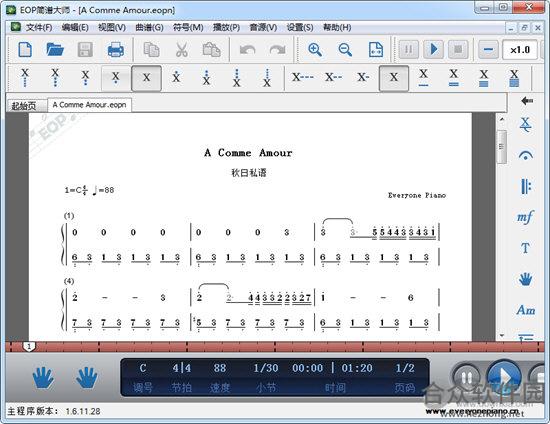Select note with two dots below
550x424 pixels.
click(x=85, y=78)
